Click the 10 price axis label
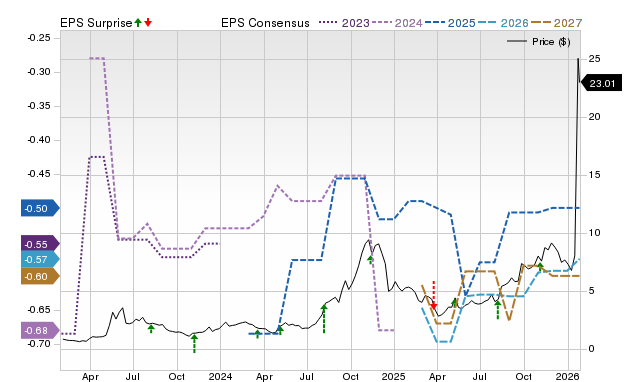The image size is (640, 382). tap(595, 233)
